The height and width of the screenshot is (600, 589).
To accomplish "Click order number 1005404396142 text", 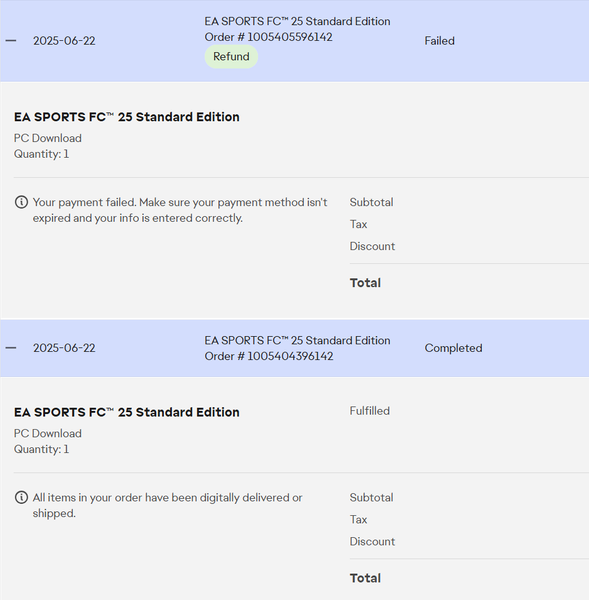I will pos(269,356).
